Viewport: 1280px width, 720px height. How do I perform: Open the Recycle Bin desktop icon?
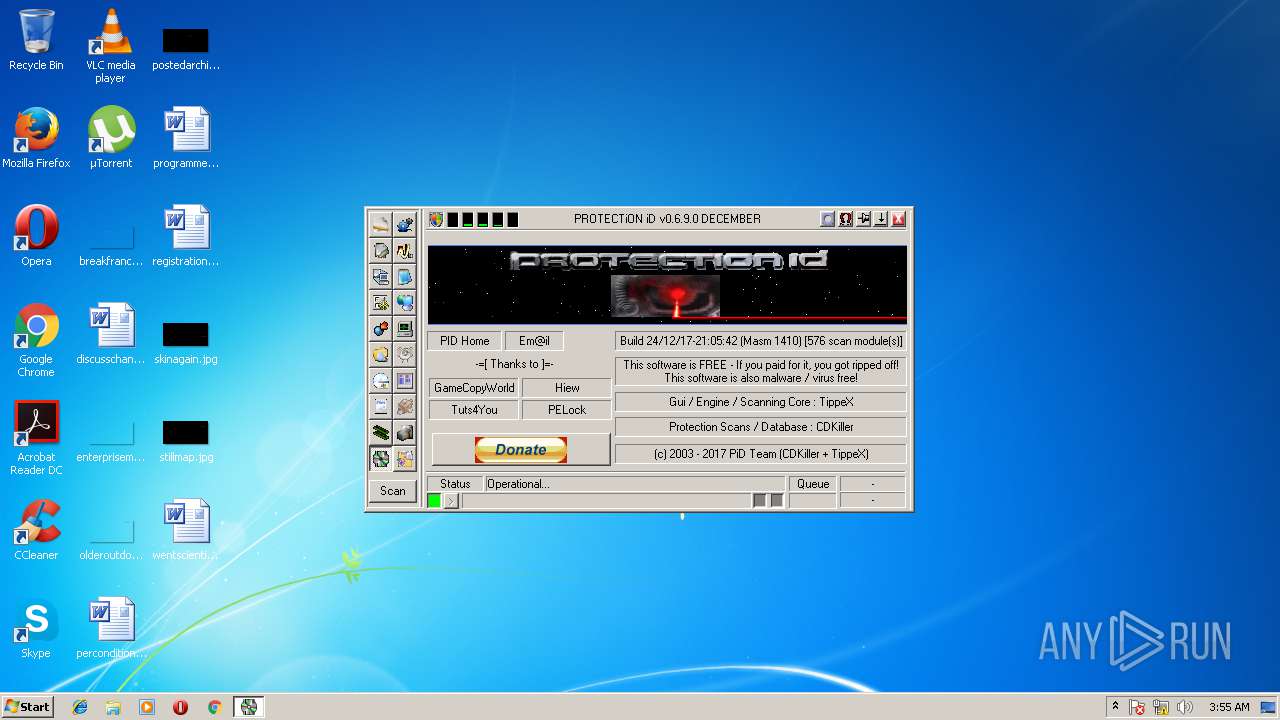[36, 40]
